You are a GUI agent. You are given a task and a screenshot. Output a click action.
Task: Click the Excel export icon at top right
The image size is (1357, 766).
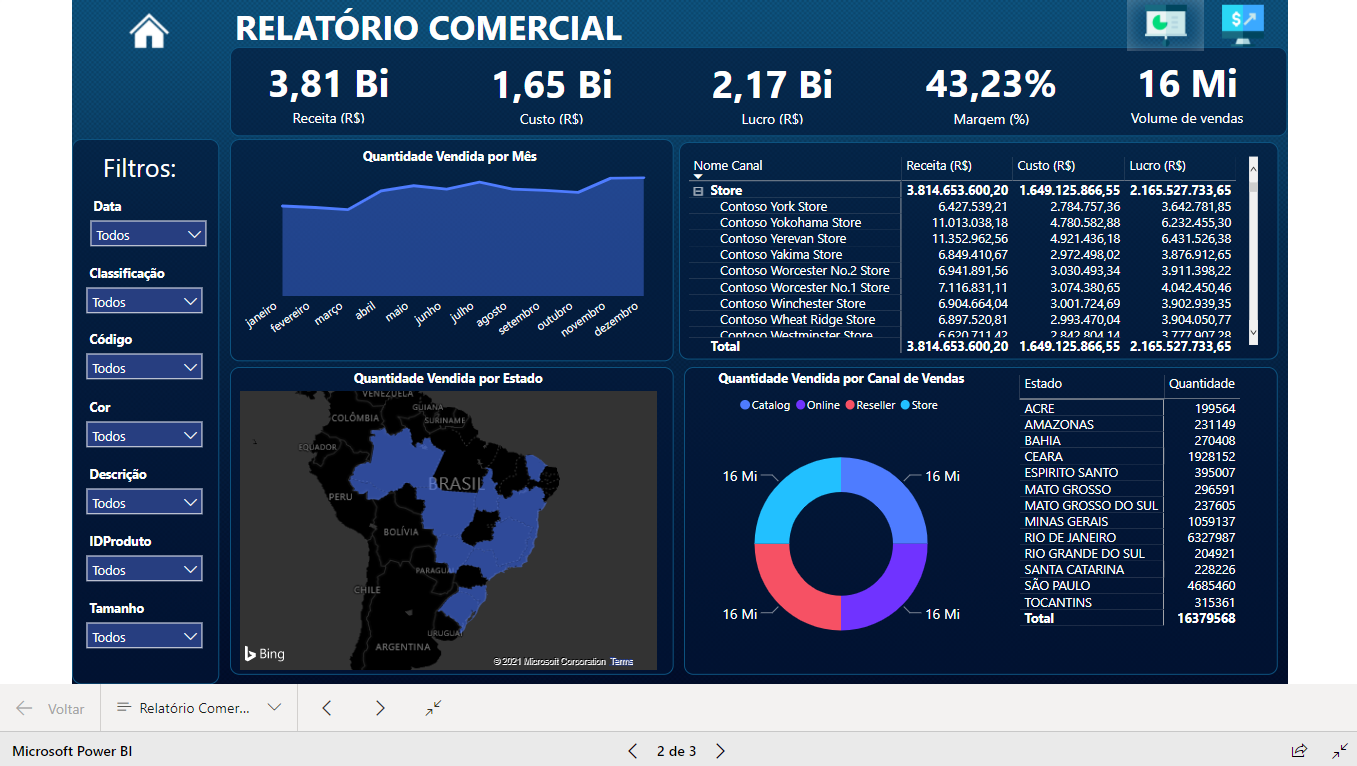[x=1165, y=24]
